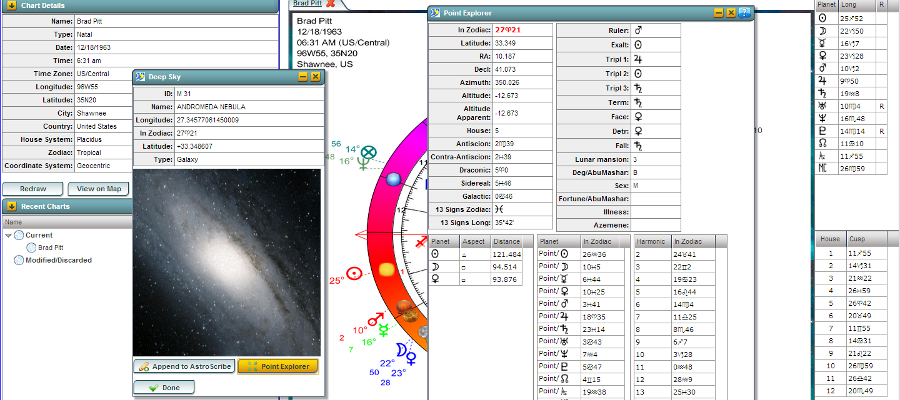Switch to the Brad Pitt chart tab
Image resolution: width=900 pixels, height=400 pixels.
pyautogui.click(x=306, y=5)
